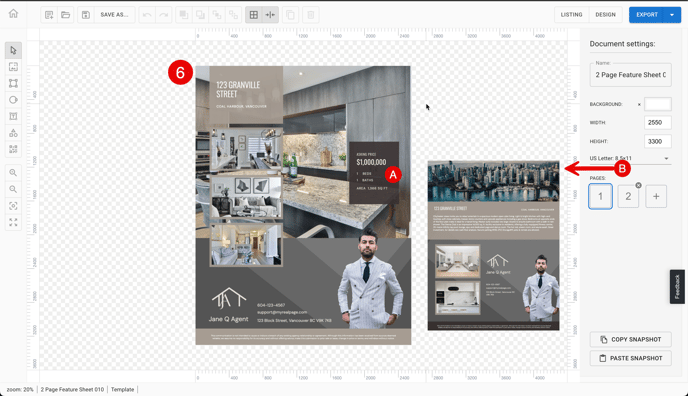Select the $1,000,000 price text
This screenshot has height=396, width=688.
point(371,162)
